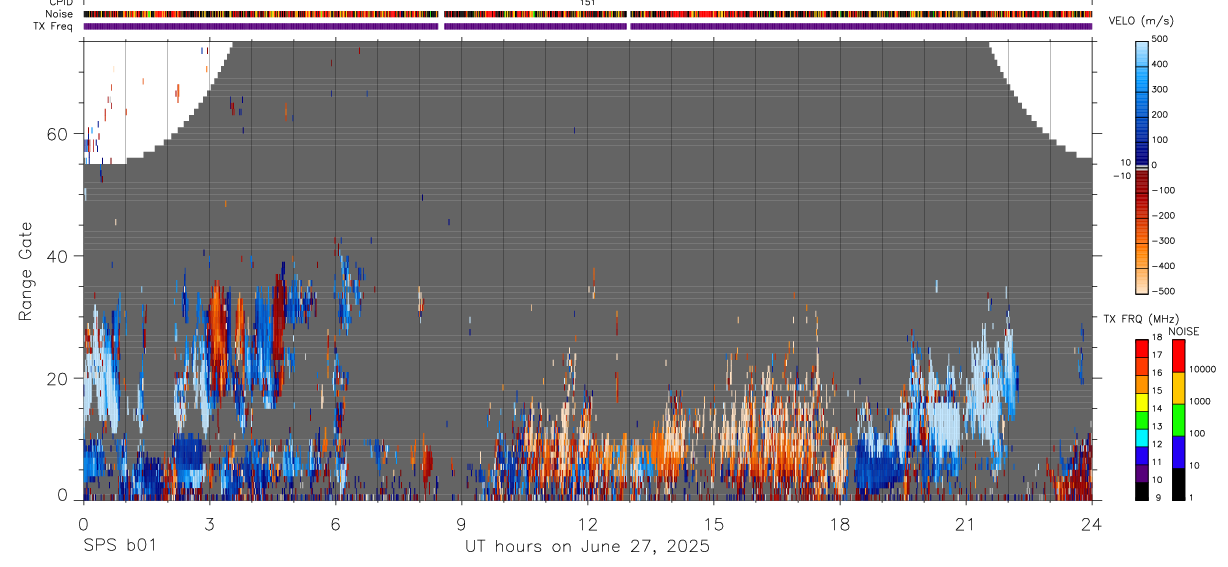Click the 3 UT hour tick label
The height and width of the screenshot is (567, 1228).
[x=209, y=523]
